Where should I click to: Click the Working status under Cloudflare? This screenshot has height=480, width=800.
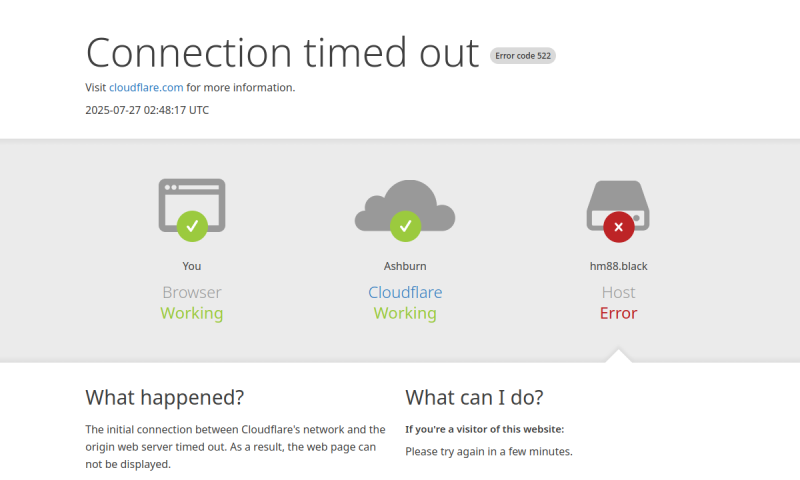(405, 313)
